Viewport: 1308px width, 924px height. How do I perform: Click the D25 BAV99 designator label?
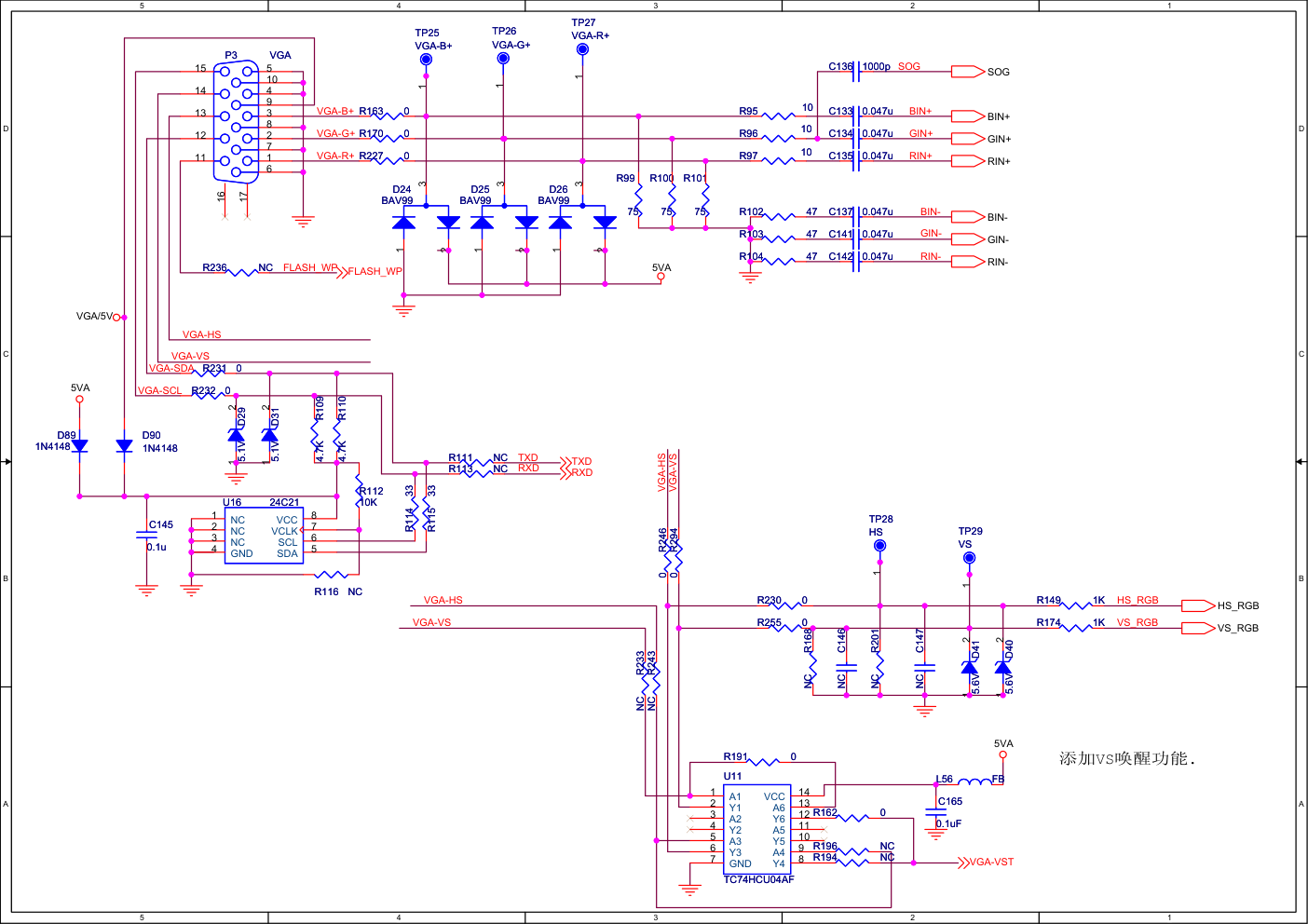pyautogui.click(x=480, y=189)
